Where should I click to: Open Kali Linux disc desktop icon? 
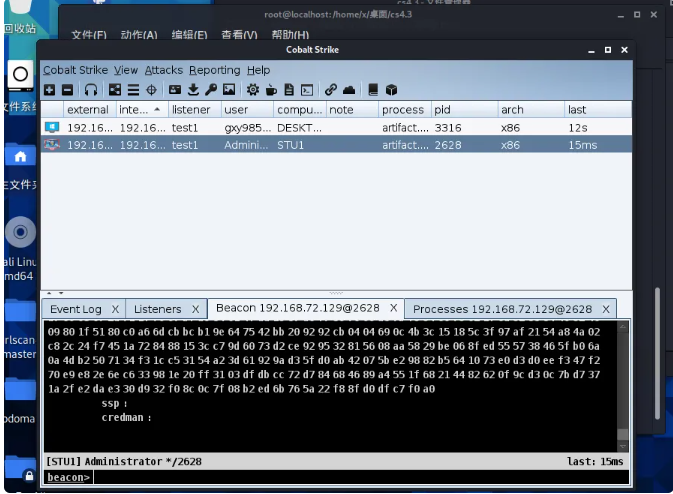pos(20,232)
